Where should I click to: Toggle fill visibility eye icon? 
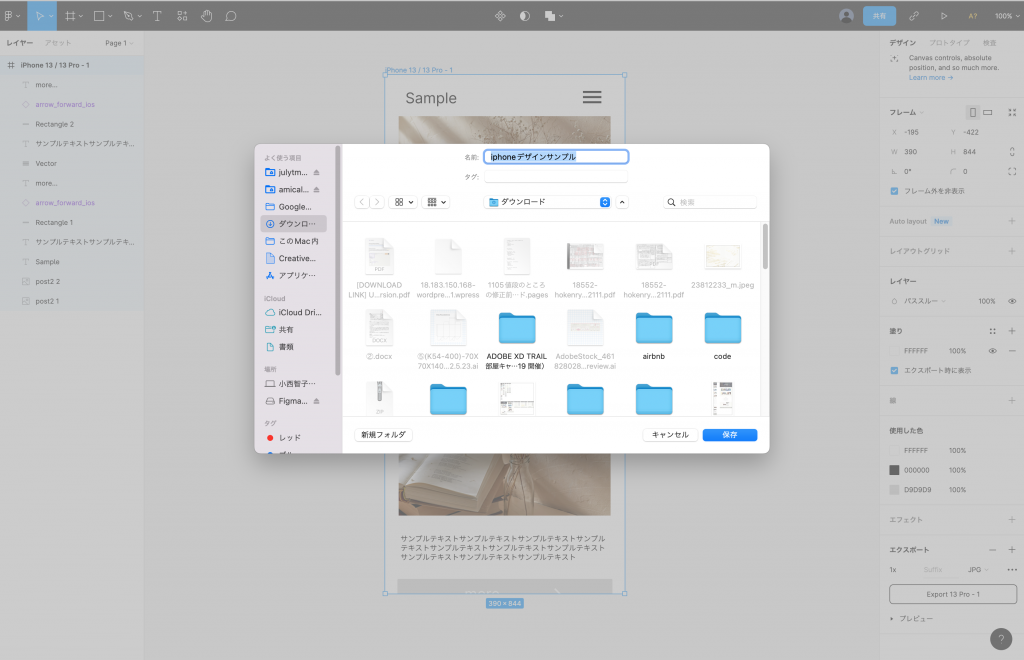[992, 351]
